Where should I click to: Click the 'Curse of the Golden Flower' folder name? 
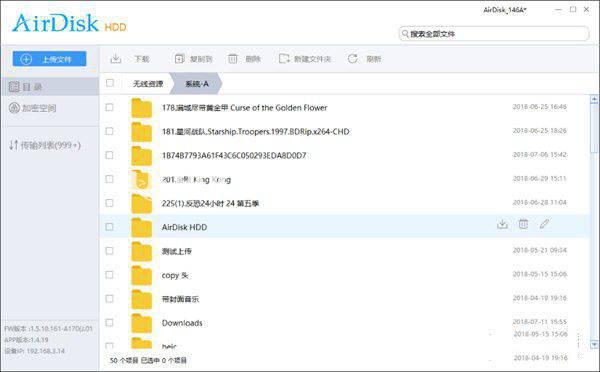coord(245,108)
